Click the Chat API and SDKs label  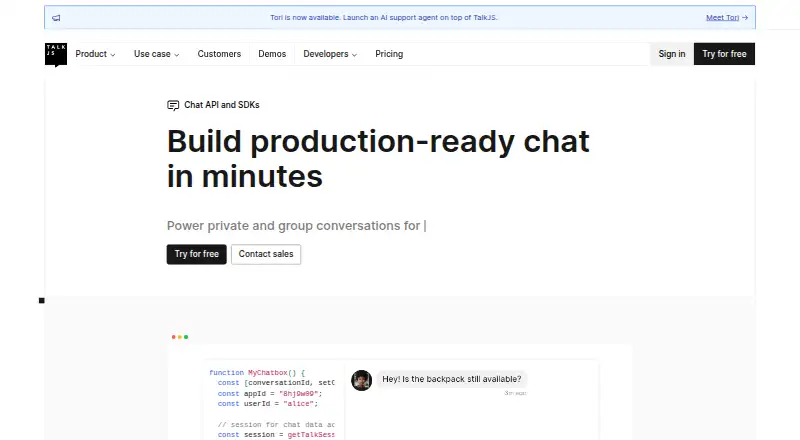pos(221,105)
